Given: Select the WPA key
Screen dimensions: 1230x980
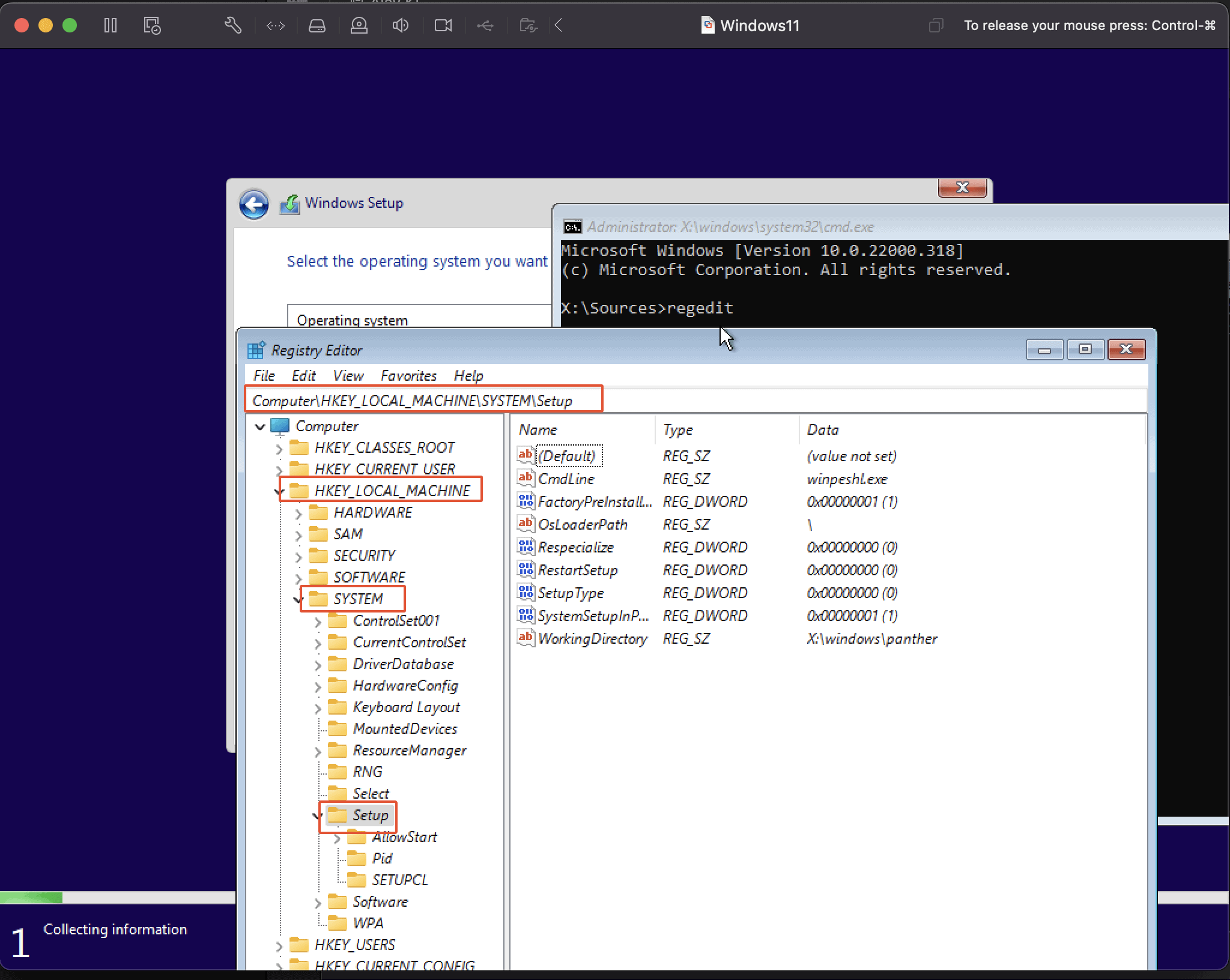Looking at the screenshot, I should coord(368,924).
